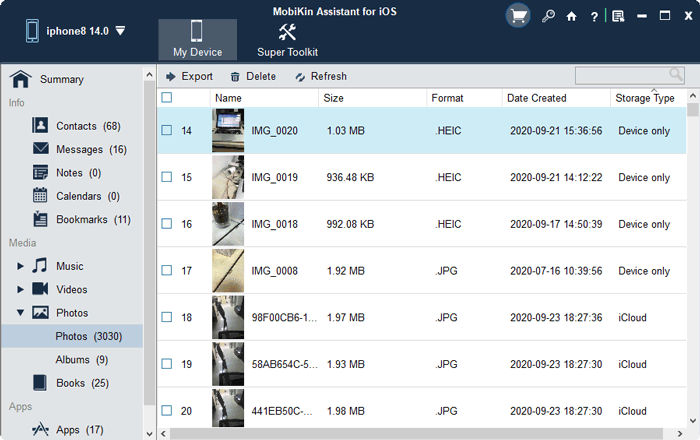The image size is (700, 440).
Task: Check the select-all checkbox in header
Action: point(167,98)
